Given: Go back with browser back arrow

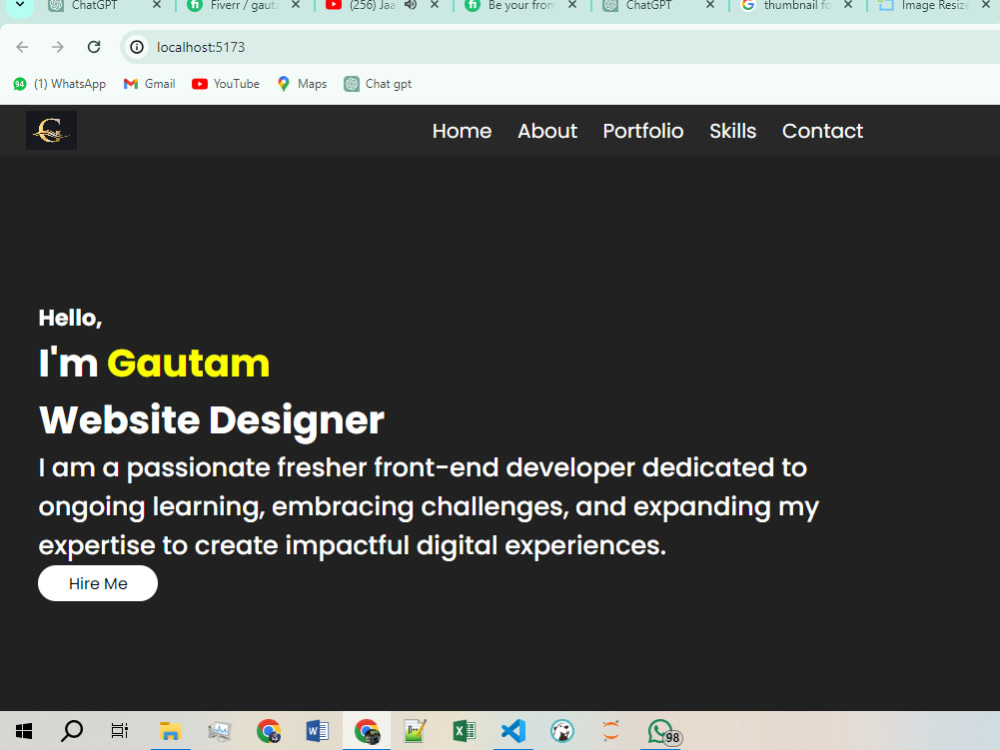Looking at the screenshot, I should 22,47.
